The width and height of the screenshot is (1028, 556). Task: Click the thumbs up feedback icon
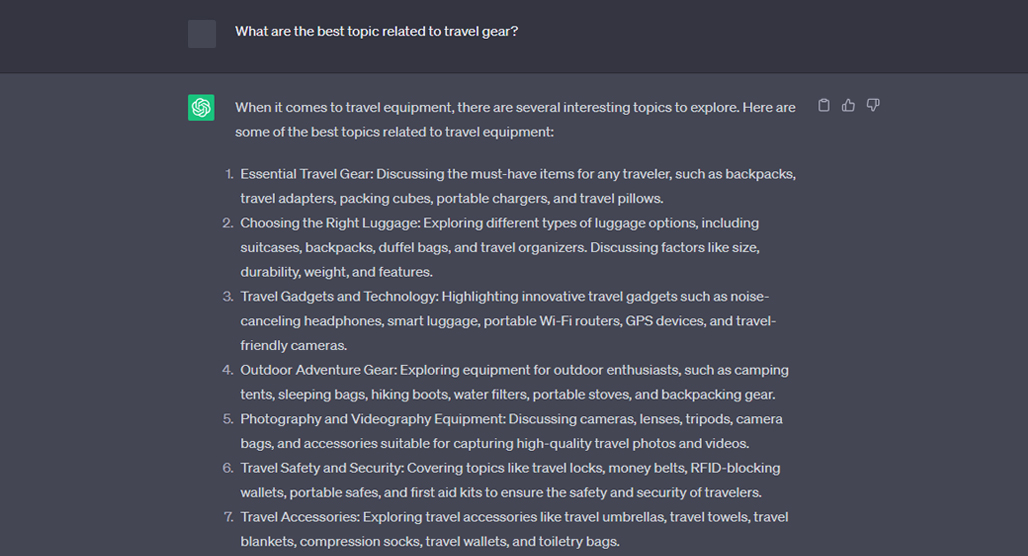click(848, 105)
